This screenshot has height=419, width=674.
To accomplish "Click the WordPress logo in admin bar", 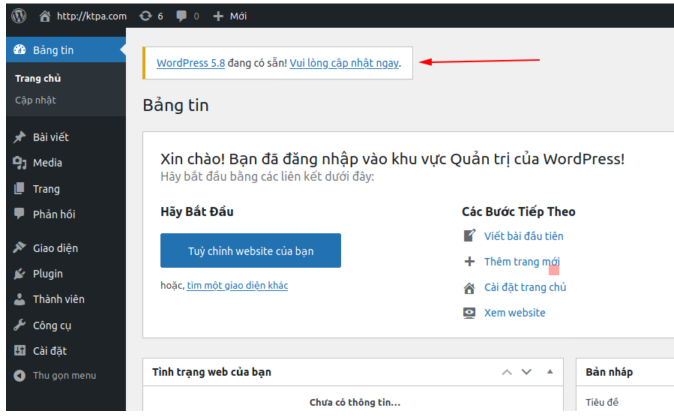I will click(17, 16).
